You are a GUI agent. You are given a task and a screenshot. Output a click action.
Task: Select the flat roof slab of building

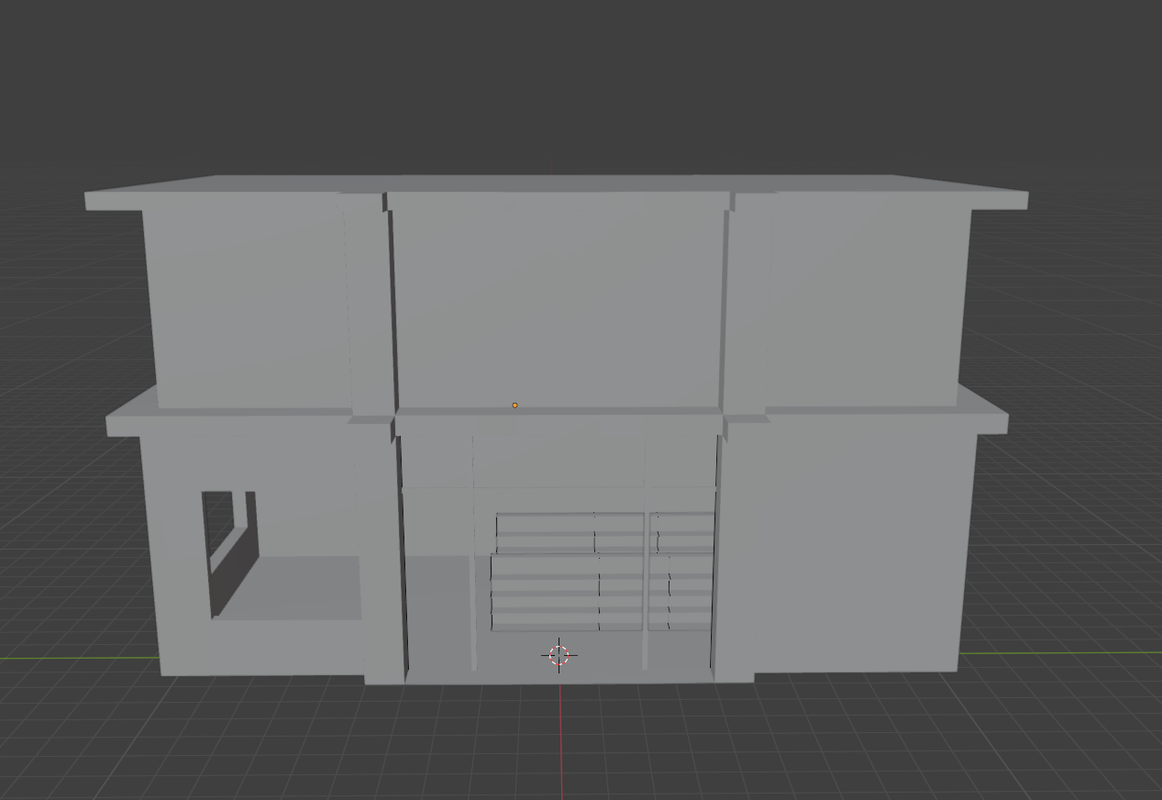(x=556, y=192)
